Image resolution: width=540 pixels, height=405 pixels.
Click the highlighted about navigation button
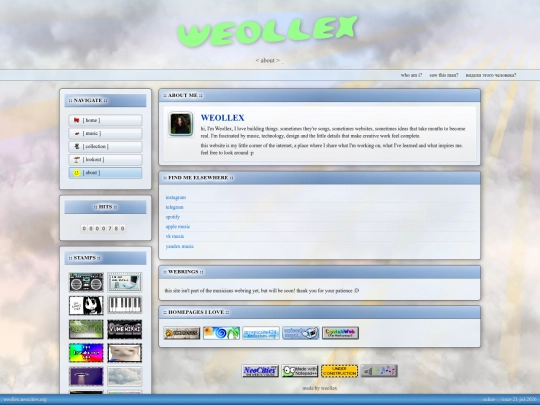point(105,173)
